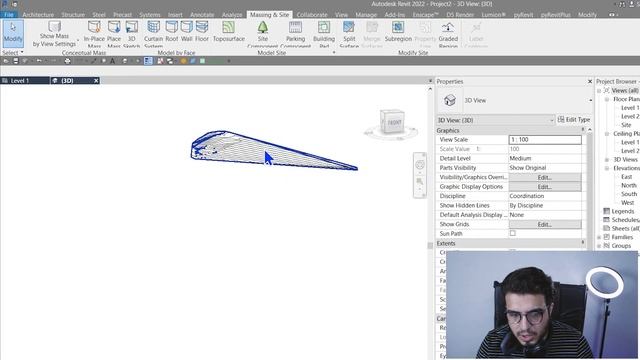This screenshot has width=640, height=360.
Task: Expand the 3D Views tree node
Action: [x=607, y=160]
